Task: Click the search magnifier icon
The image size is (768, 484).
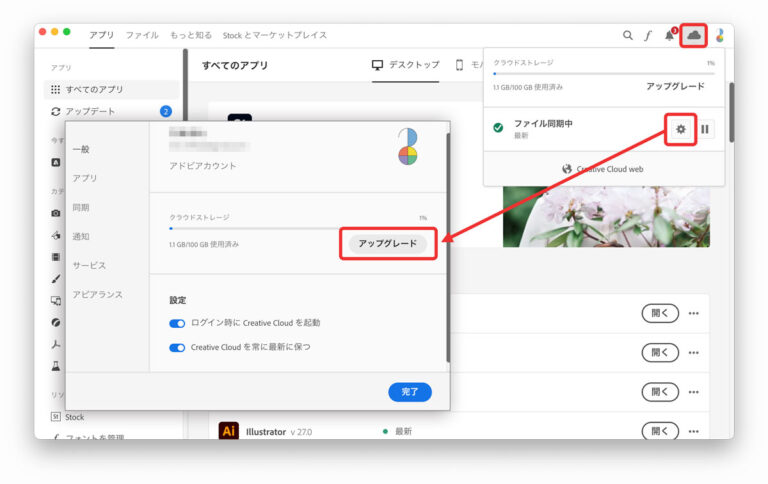Action: (628, 35)
